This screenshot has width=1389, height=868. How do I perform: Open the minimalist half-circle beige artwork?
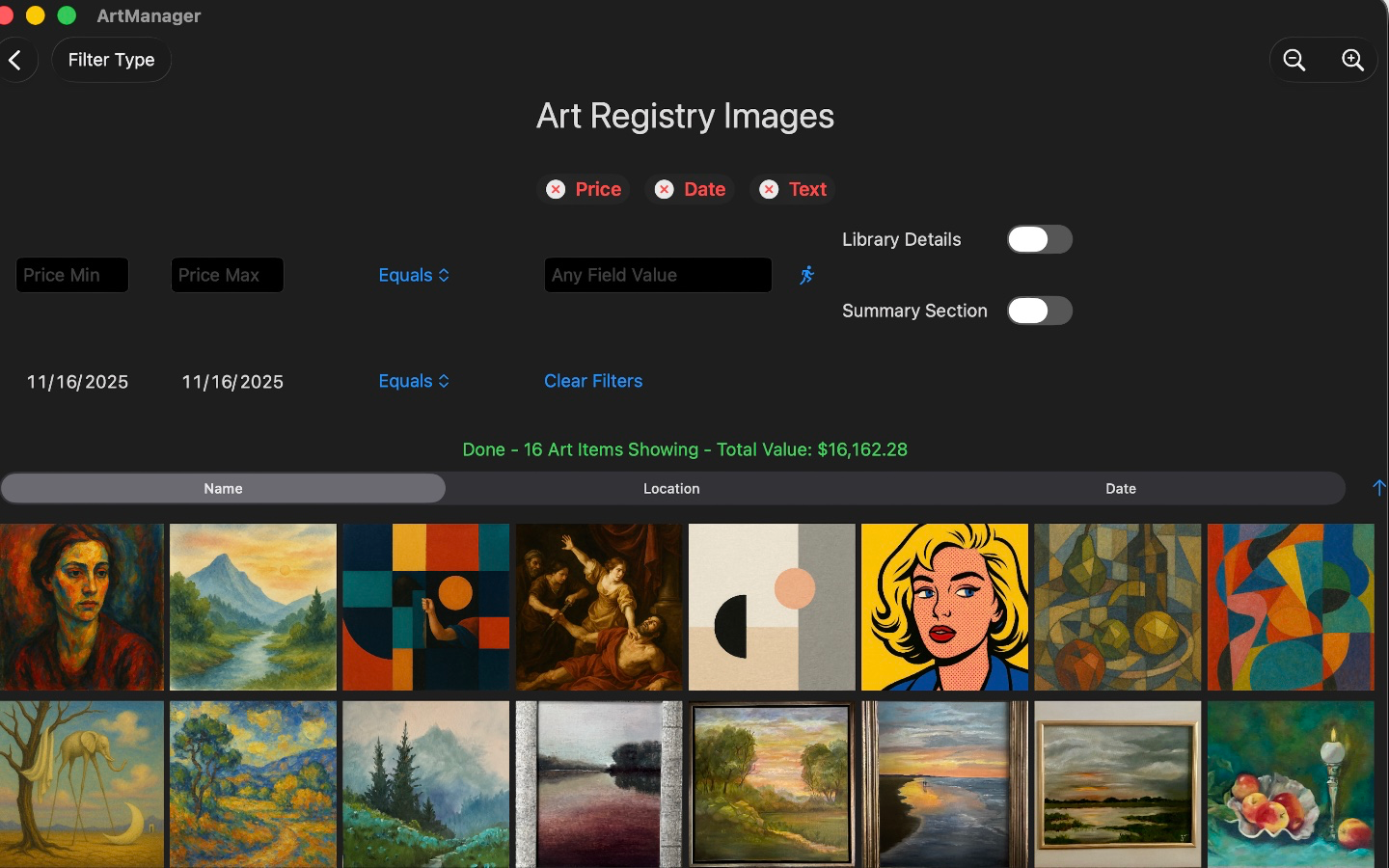coord(772,607)
